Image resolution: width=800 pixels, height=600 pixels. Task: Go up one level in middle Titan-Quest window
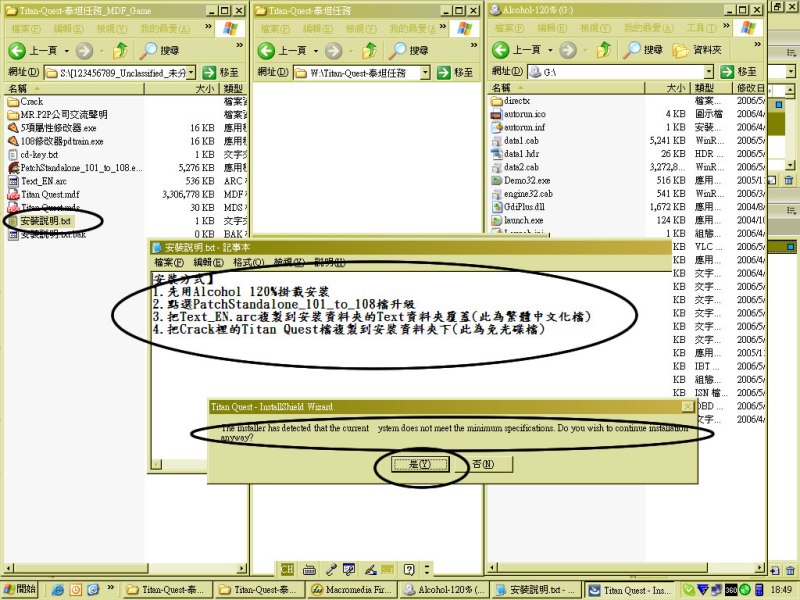coord(369,50)
